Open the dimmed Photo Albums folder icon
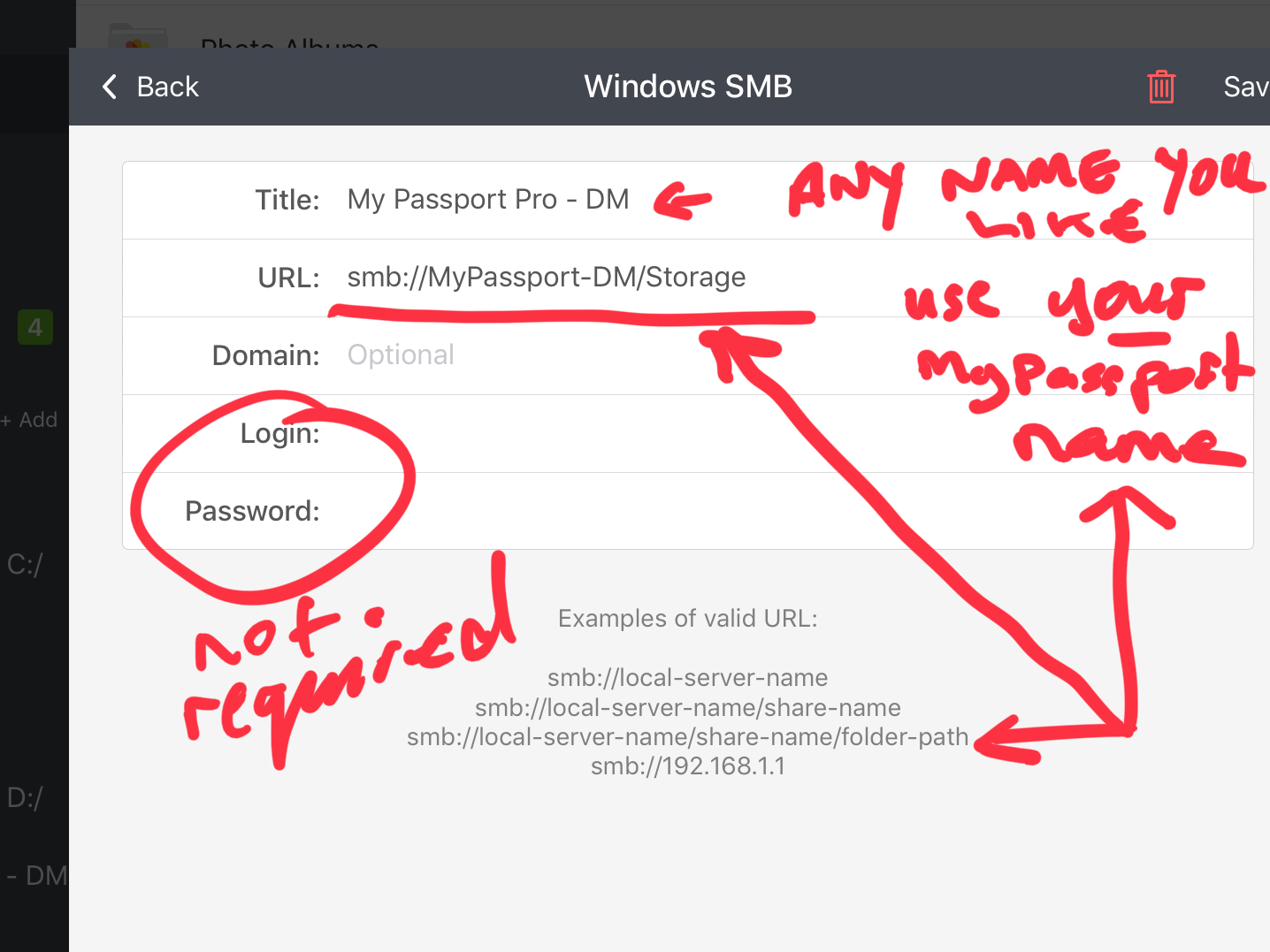 point(138,35)
